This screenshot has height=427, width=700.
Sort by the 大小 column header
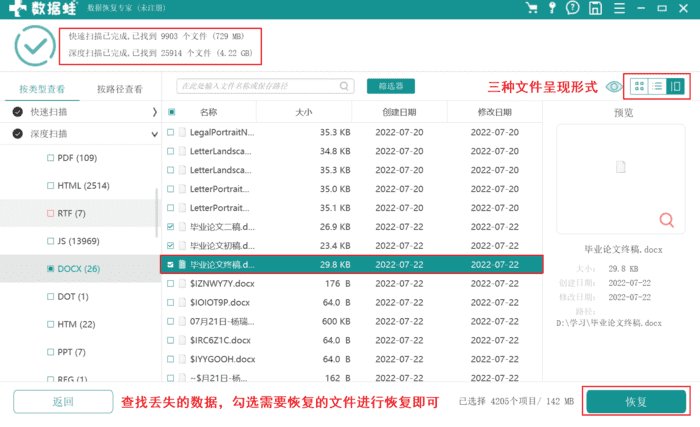tap(304, 112)
